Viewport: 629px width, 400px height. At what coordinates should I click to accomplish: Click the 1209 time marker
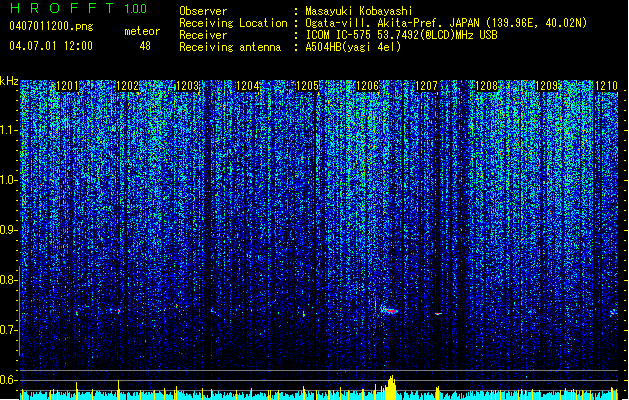[546, 86]
